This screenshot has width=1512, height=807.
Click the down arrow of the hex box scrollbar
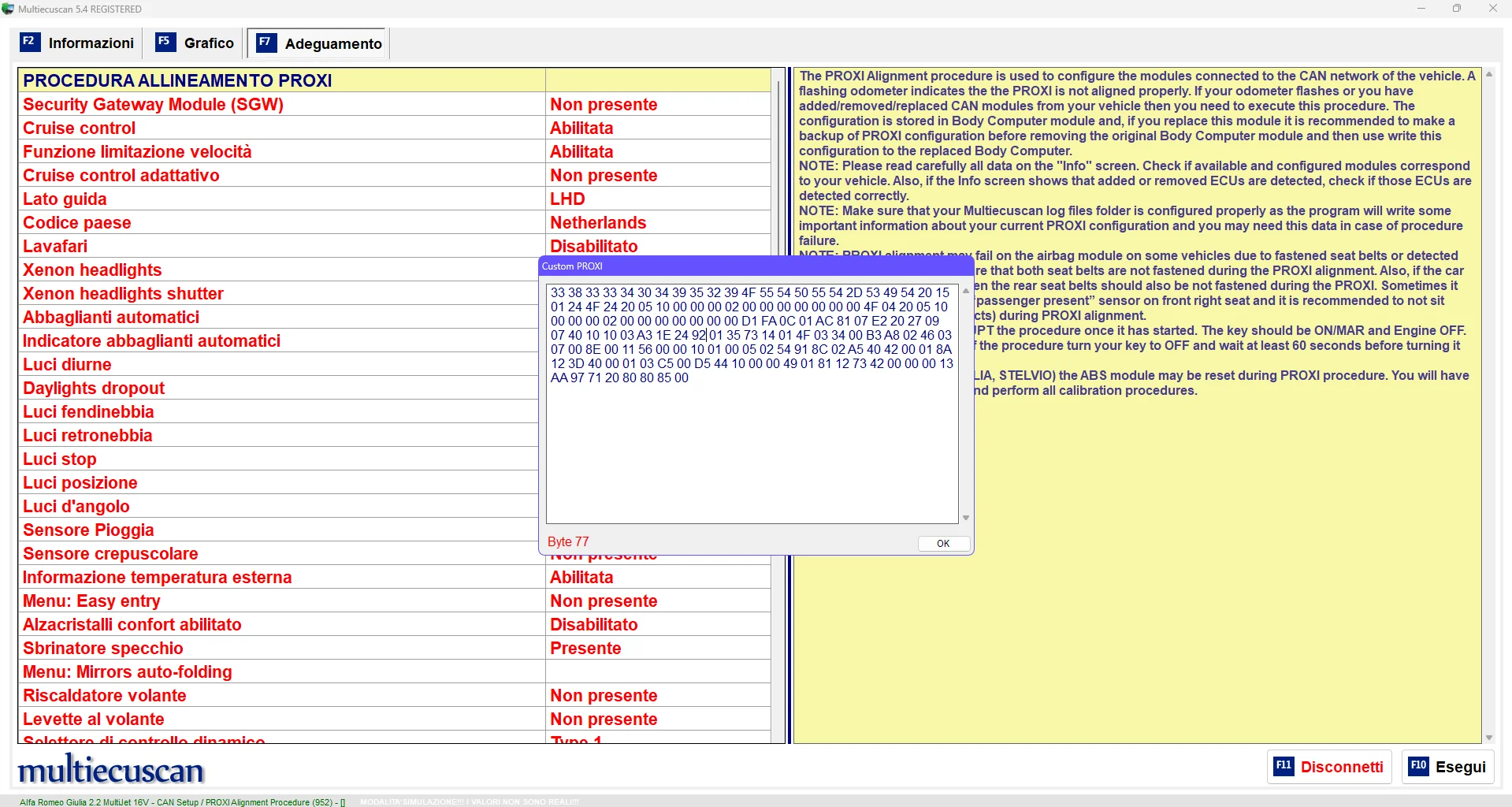coord(966,518)
